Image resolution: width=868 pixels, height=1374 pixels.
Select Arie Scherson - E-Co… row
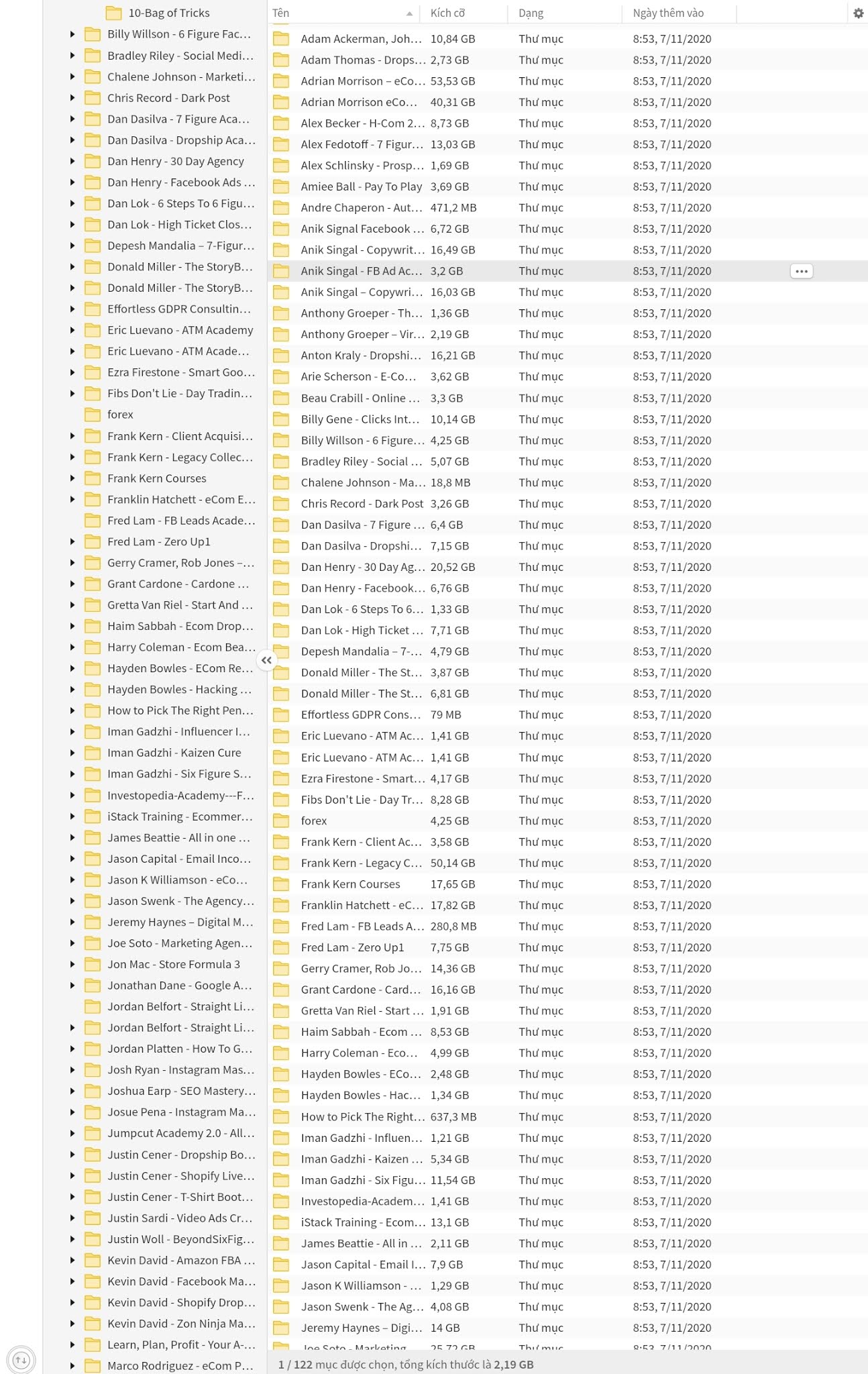click(x=567, y=376)
